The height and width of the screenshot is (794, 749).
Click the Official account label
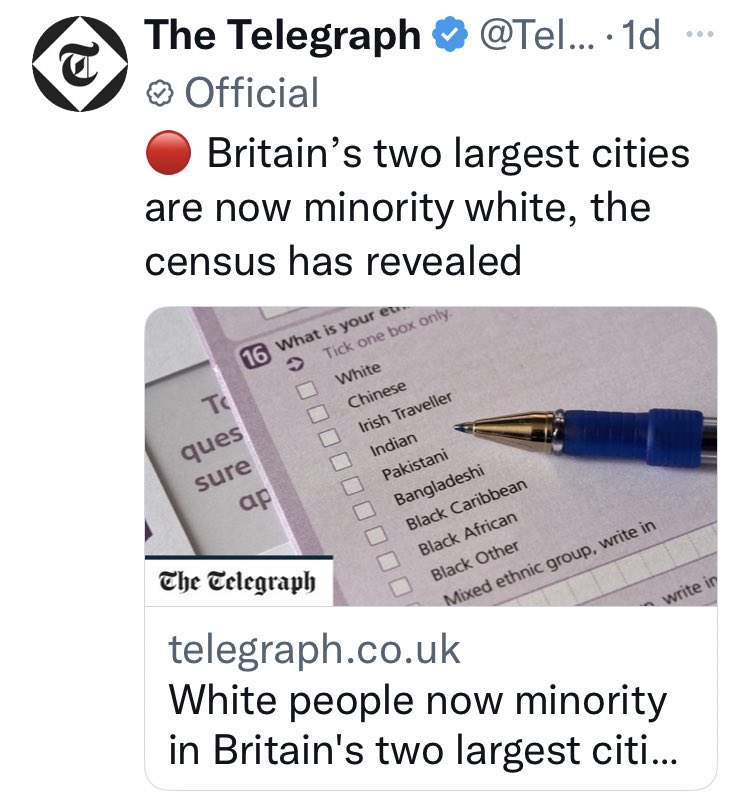click(252, 93)
